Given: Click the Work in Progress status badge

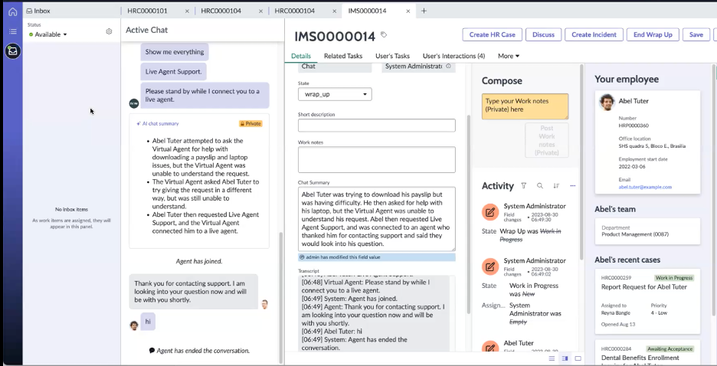Looking at the screenshot, I should [x=674, y=278].
